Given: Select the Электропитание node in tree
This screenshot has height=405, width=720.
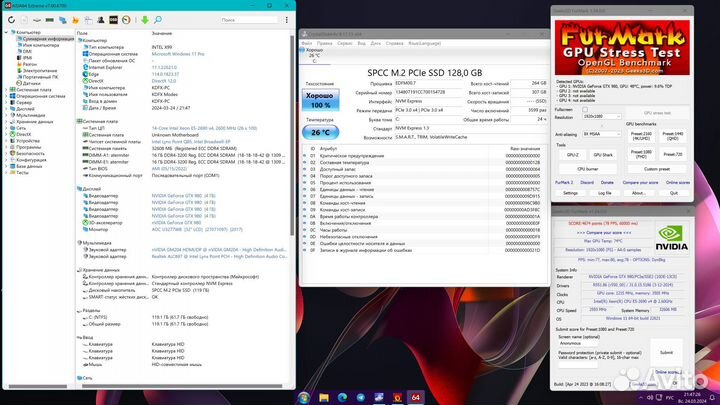Looking at the screenshot, I should pyautogui.click(x=40, y=71).
